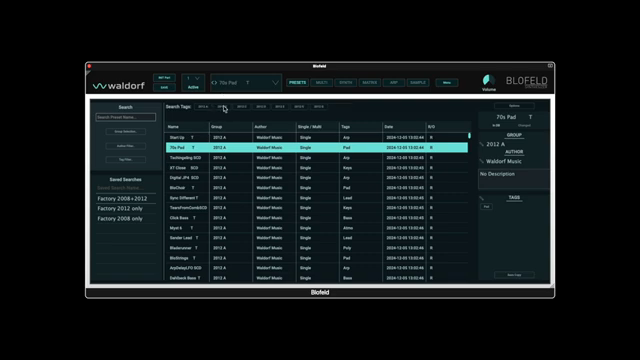This screenshot has width=640, height=360.
Task: Sort by the Name column header
Action: [x=187, y=127]
